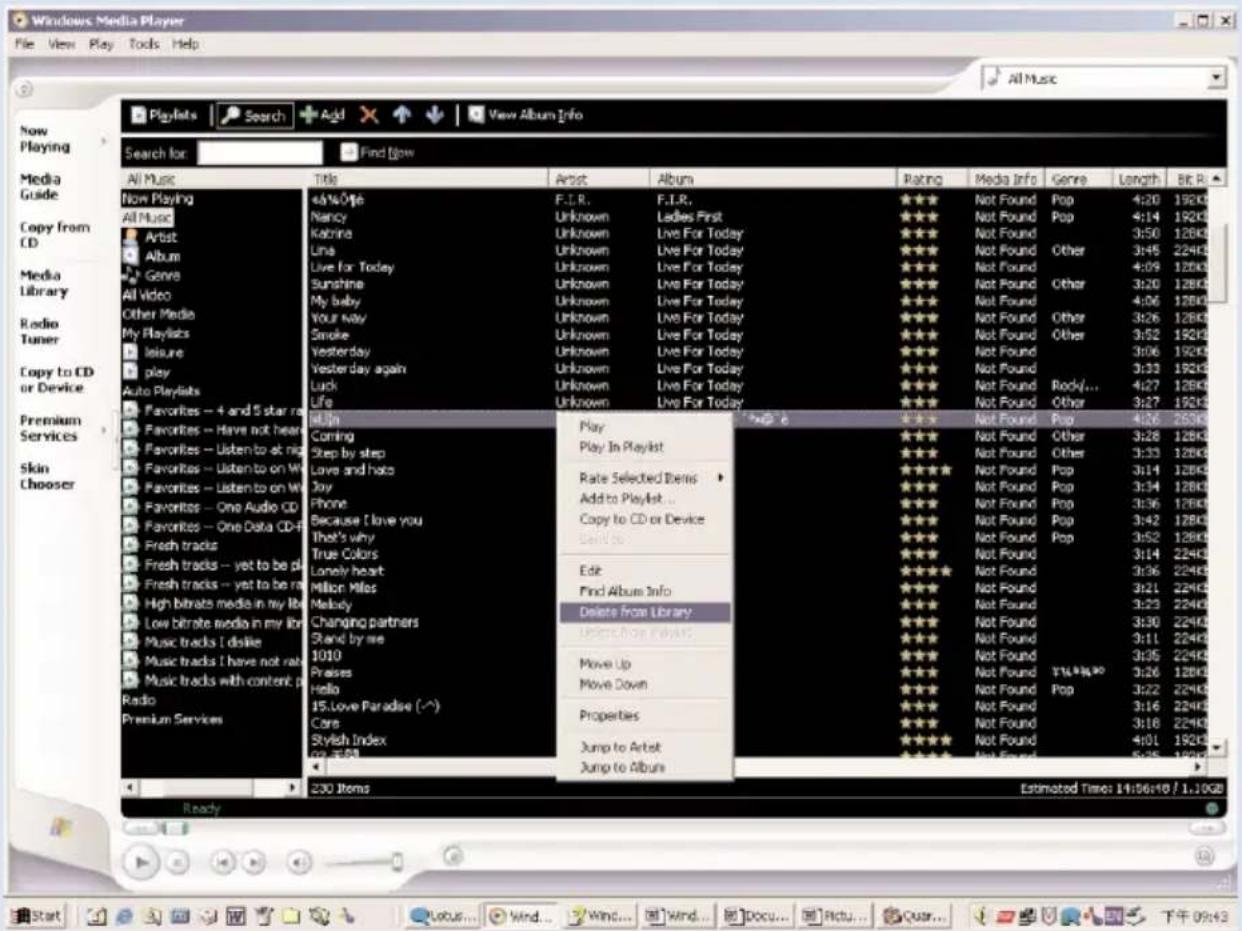
Task: Choose Copy to CD or Device menu item
Action: point(645,519)
